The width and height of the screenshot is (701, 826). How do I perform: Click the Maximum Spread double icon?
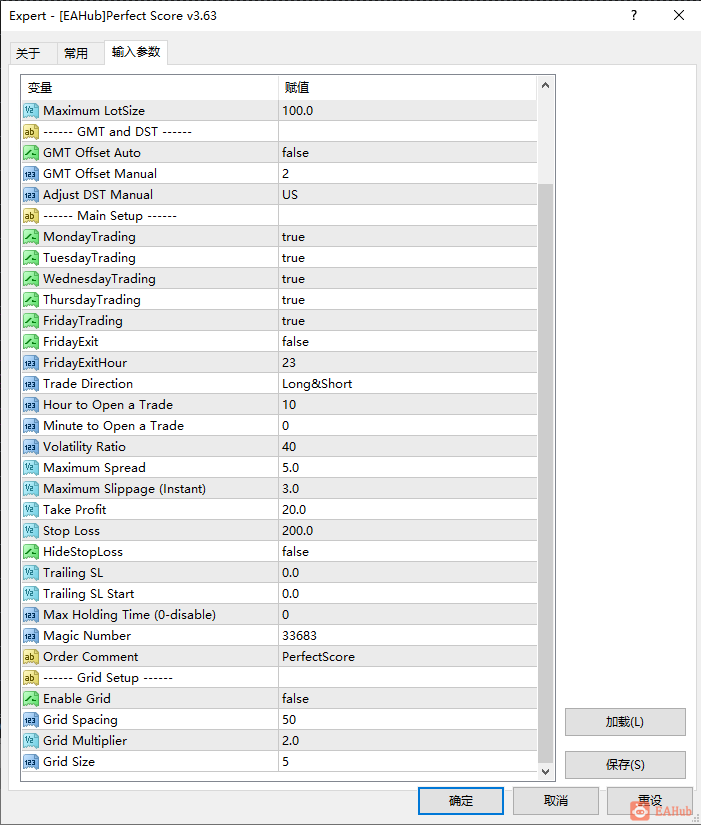pyautogui.click(x=31, y=468)
